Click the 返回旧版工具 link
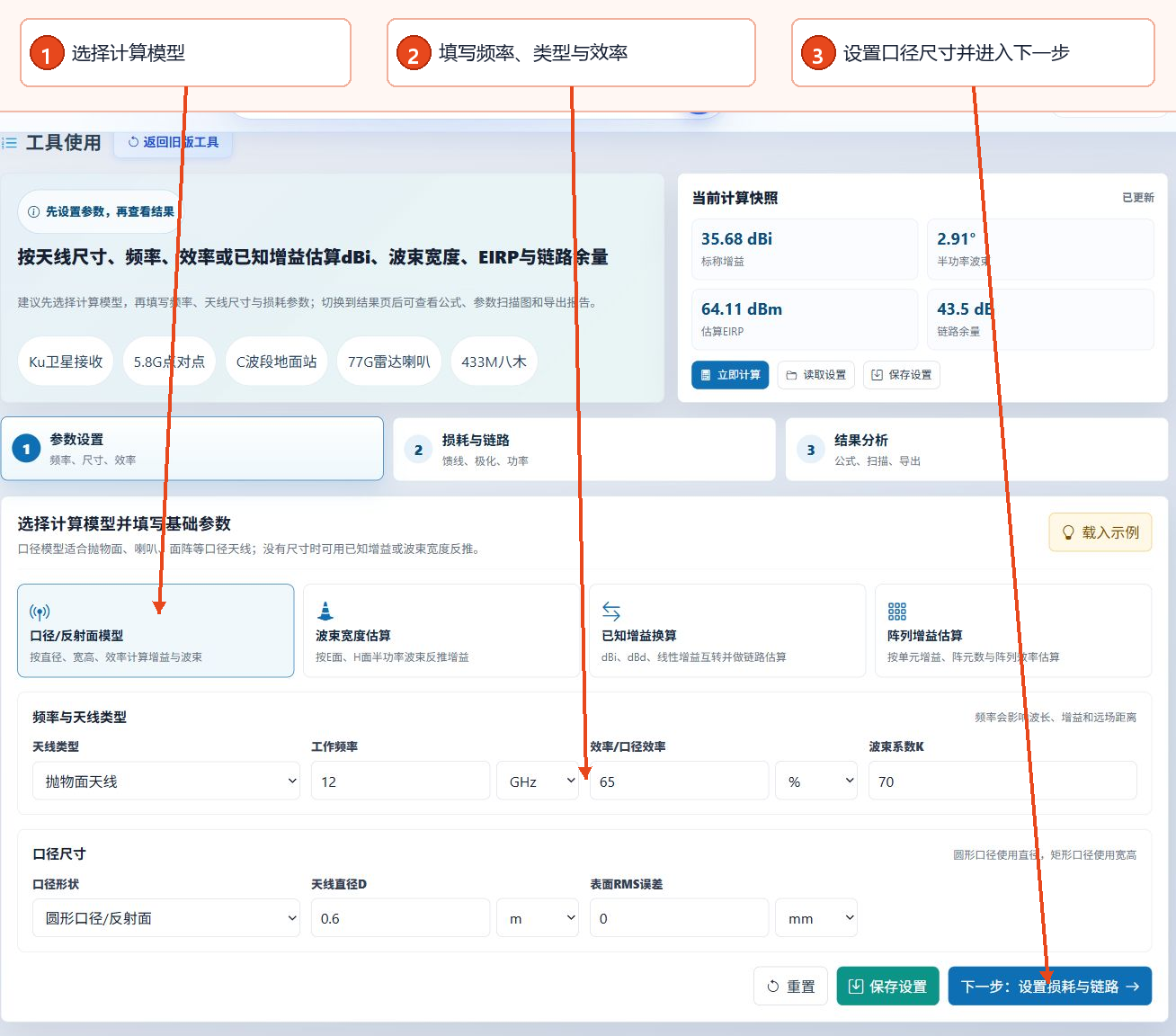This screenshot has height=1036, width=1176. coord(173,142)
